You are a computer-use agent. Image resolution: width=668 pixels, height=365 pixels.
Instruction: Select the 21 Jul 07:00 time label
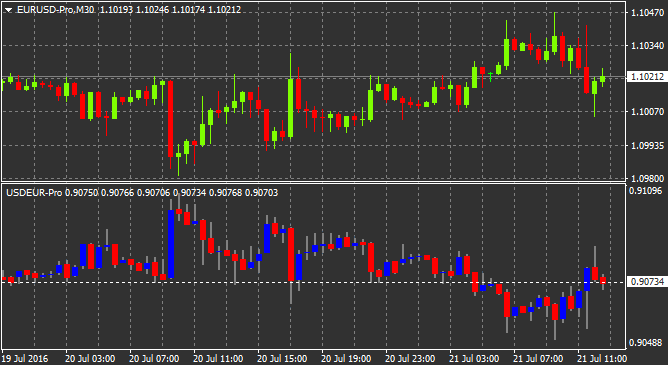pos(538,358)
